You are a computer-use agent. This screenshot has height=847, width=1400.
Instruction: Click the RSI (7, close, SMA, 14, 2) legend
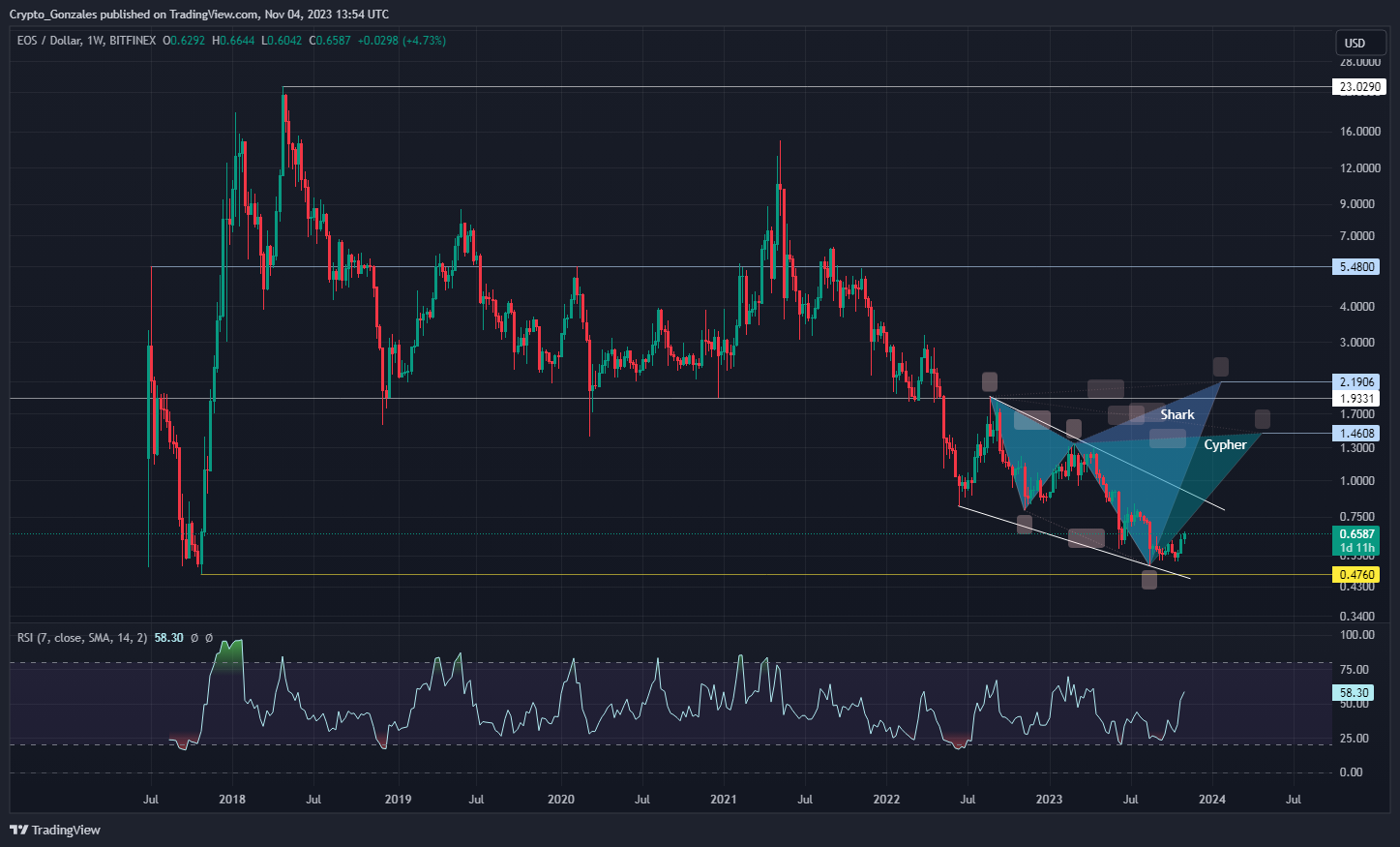click(x=82, y=638)
